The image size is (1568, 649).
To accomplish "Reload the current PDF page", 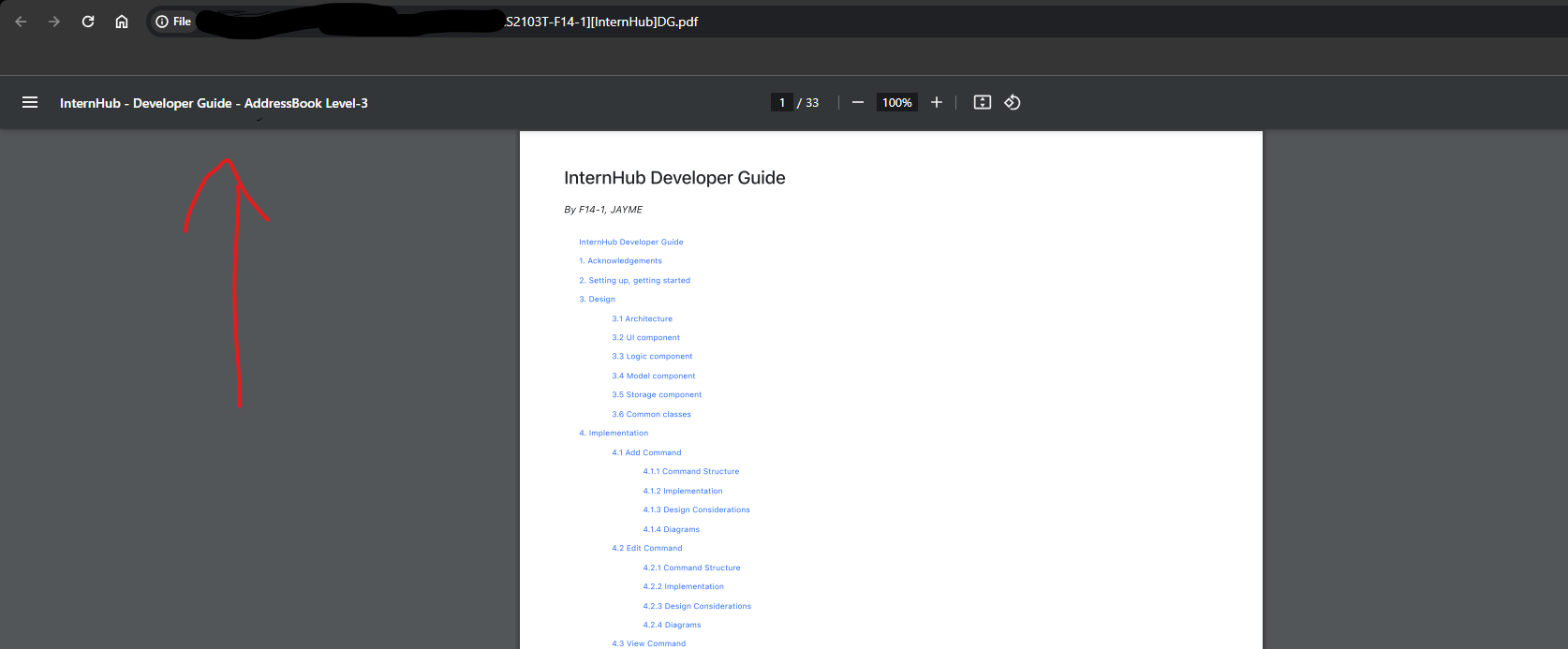I will pos(88,22).
